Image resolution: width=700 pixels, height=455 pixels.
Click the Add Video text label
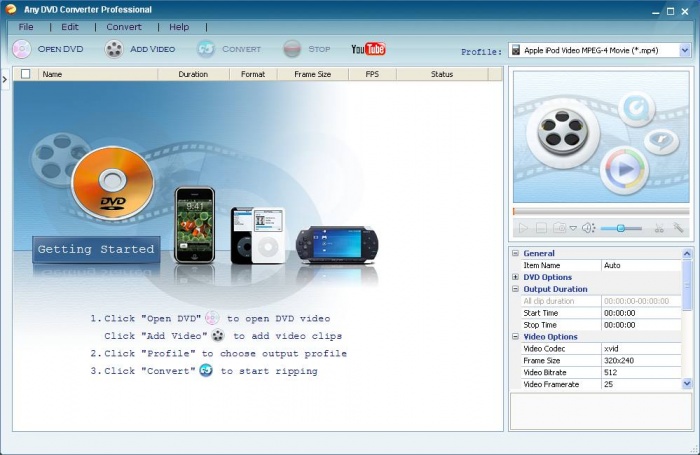tap(152, 49)
